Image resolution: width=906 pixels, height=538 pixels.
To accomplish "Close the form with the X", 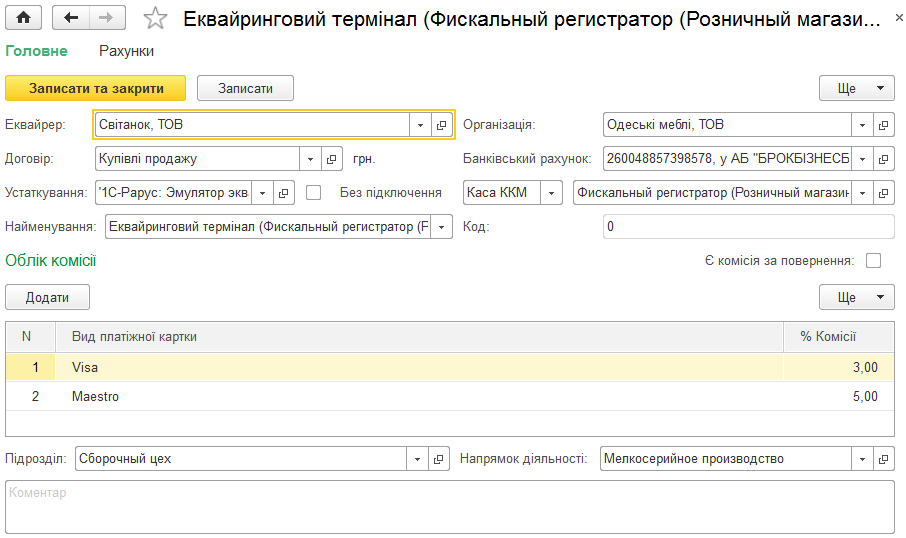I will [x=899, y=18].
